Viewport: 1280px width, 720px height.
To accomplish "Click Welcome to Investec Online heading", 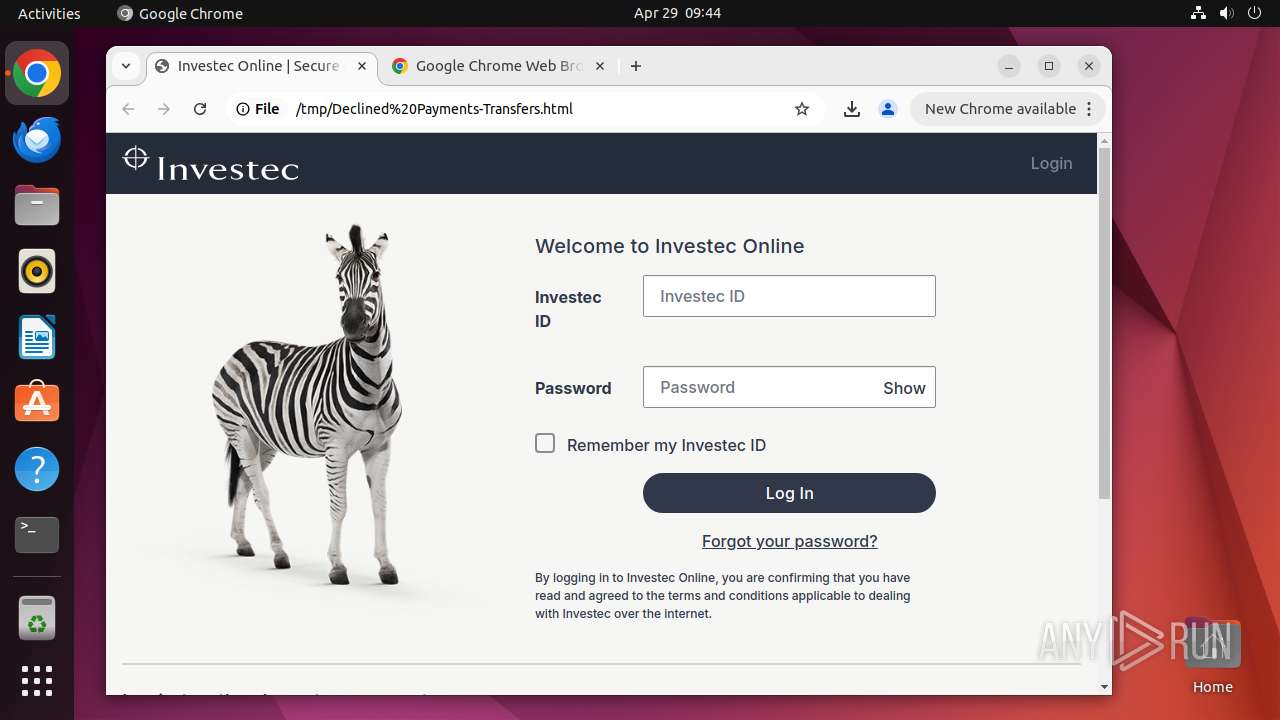I will click(669, 246).
